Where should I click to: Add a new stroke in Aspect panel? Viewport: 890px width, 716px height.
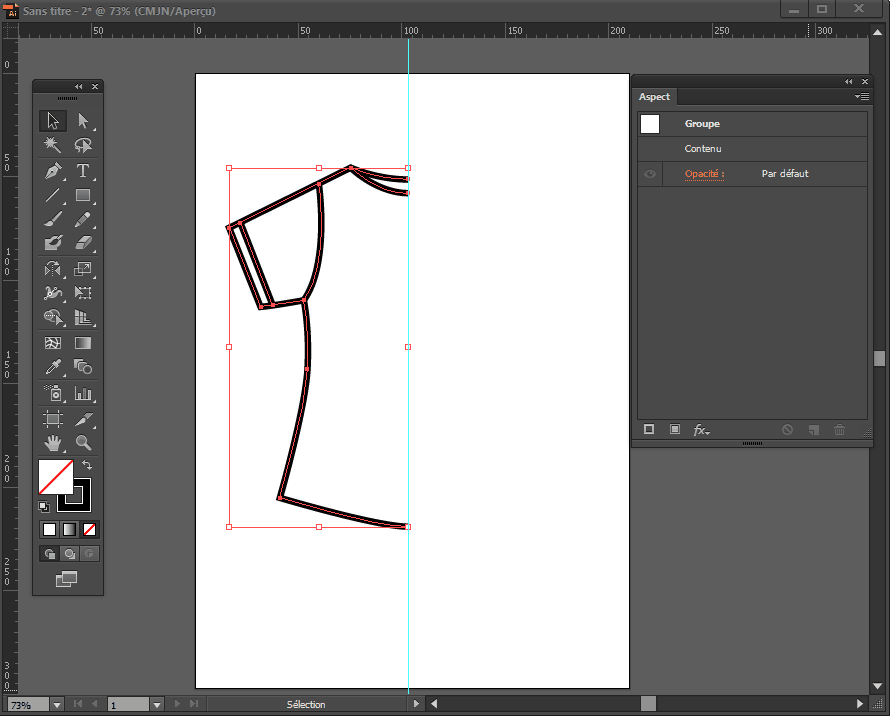pyautogui.click(x=649, y=429)
